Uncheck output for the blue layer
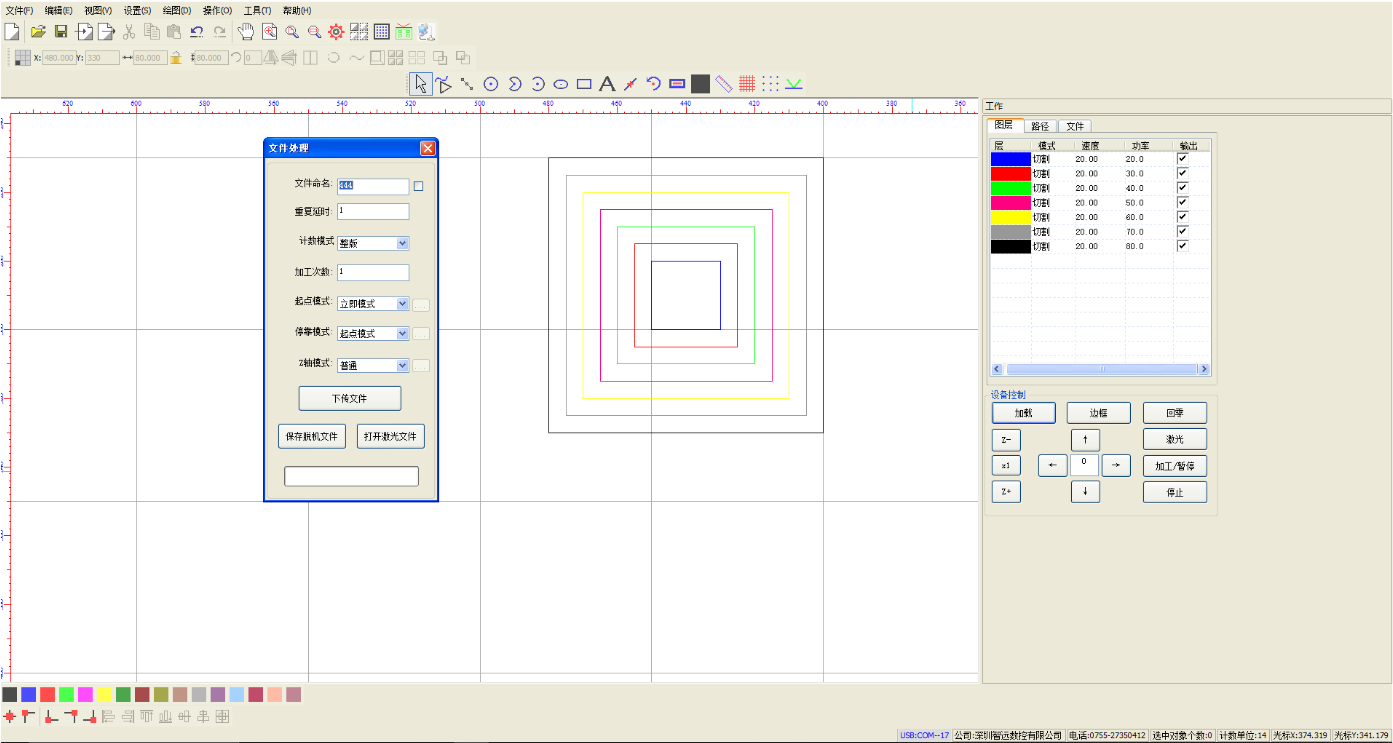Image resolution: width=1393 pixels, height=743 pixels. (x=1183, y=159)
